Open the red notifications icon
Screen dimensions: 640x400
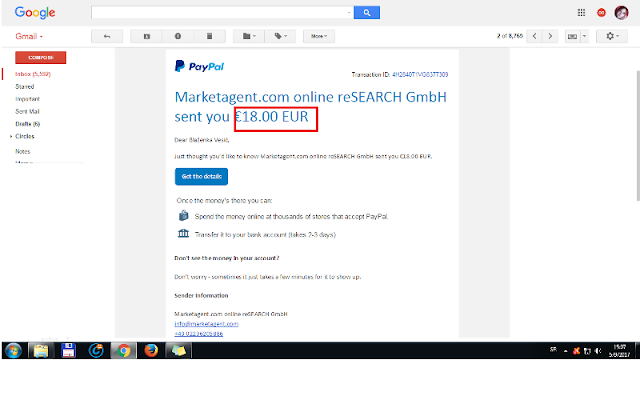[601, 13]
